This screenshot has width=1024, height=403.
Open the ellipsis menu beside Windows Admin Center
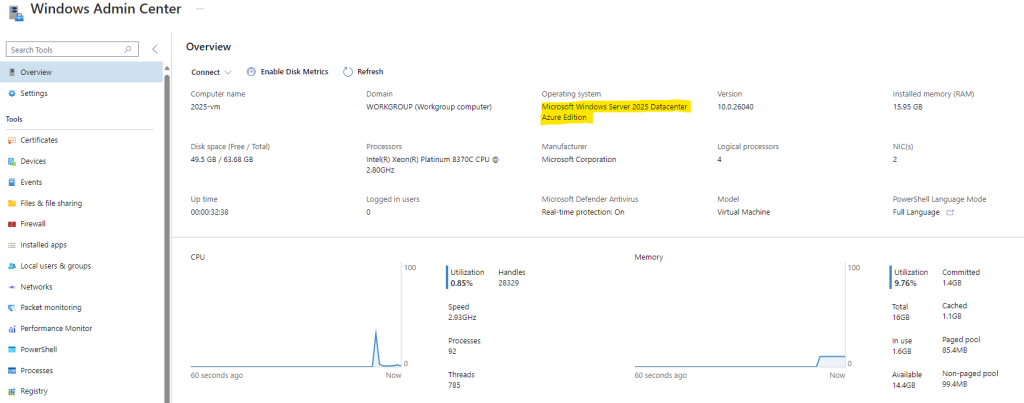pyautogui.click(x=200, y=8)
